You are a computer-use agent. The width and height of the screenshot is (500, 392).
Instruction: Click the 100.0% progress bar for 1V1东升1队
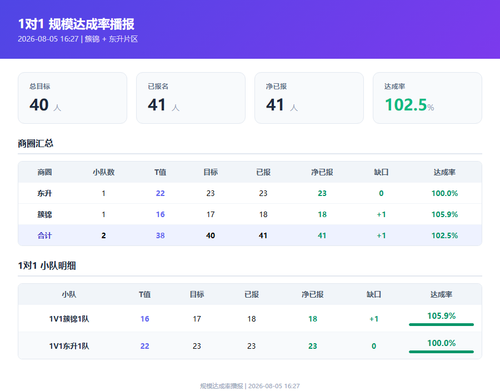tap(441, 352)
